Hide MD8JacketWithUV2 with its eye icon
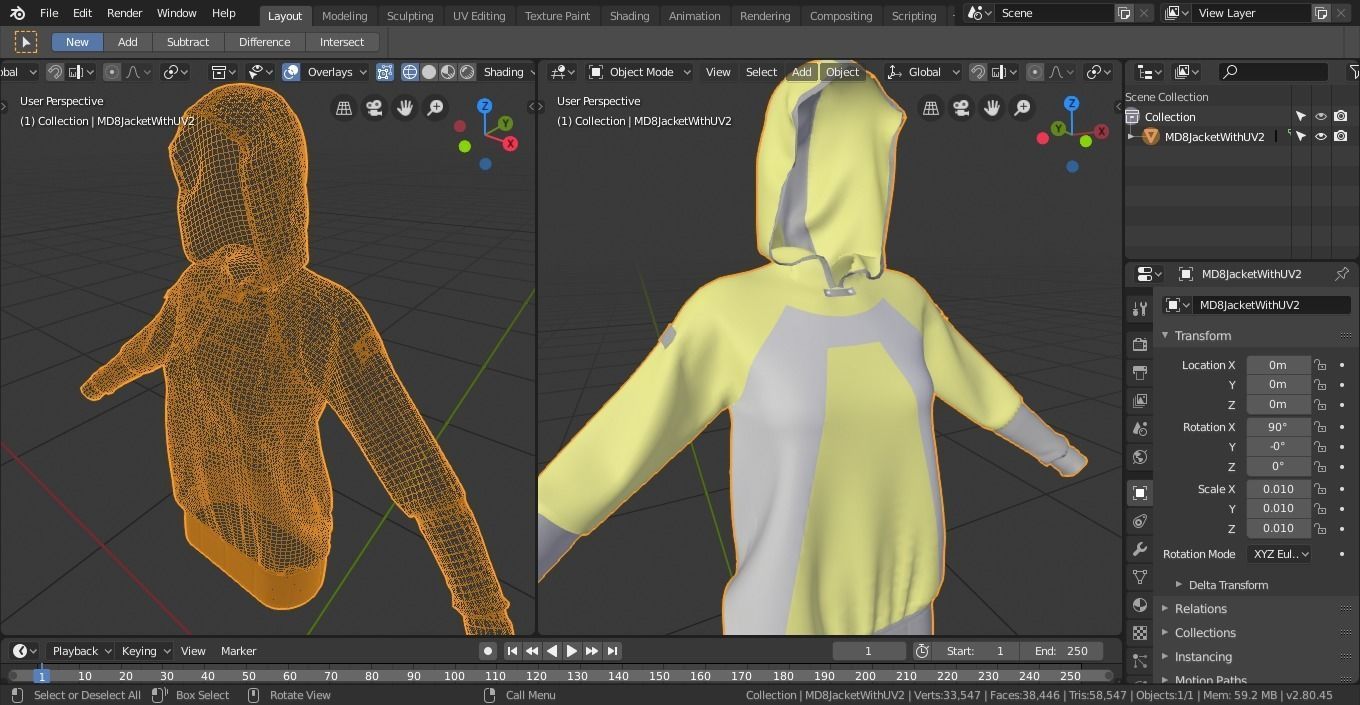 tap(1321, 137)
